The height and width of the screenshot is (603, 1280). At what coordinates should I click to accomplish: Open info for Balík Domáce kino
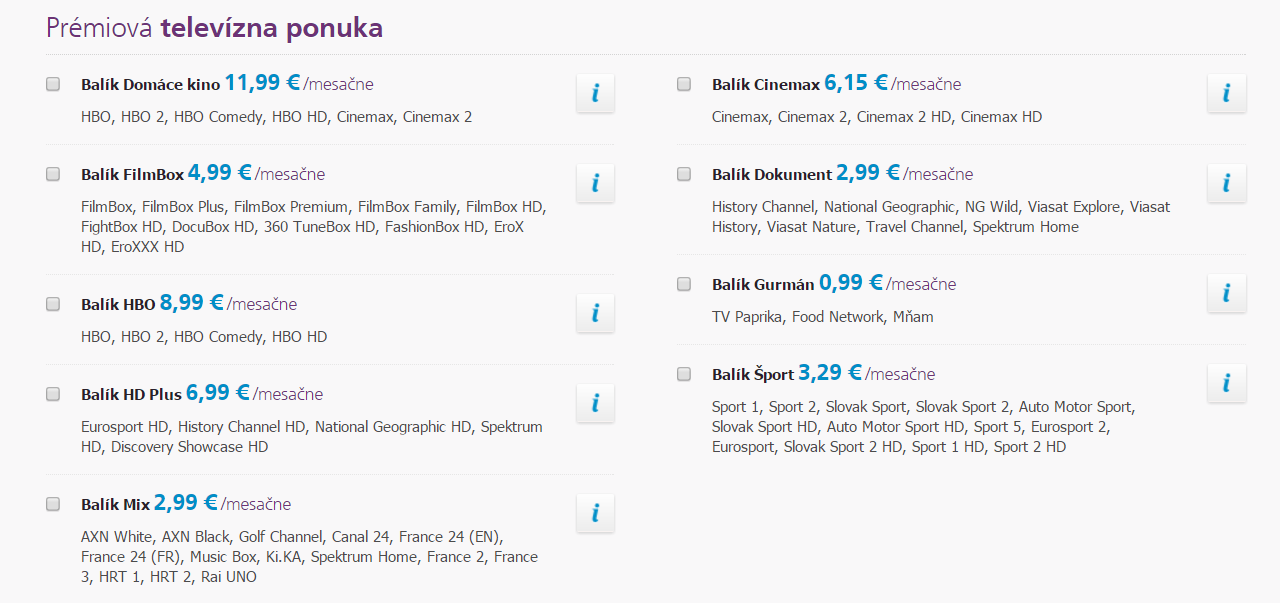[595, 93]
